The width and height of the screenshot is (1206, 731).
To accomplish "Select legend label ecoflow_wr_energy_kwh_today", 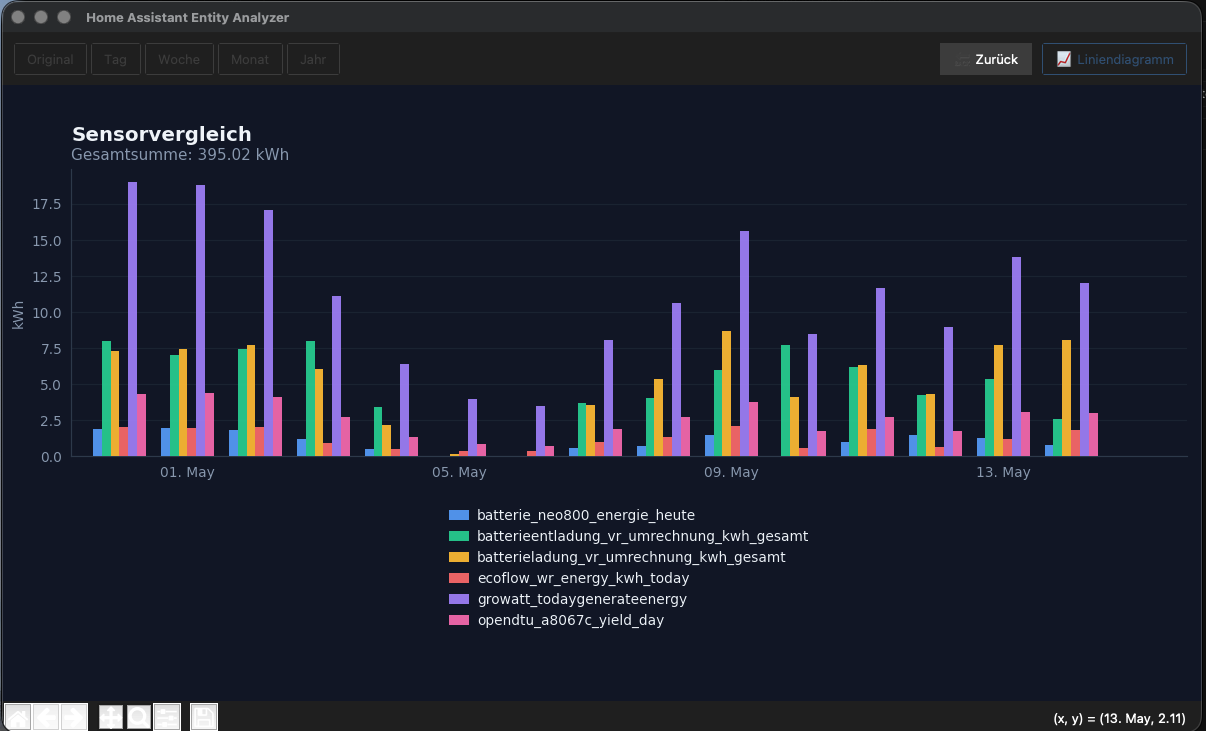I will 583,578.
